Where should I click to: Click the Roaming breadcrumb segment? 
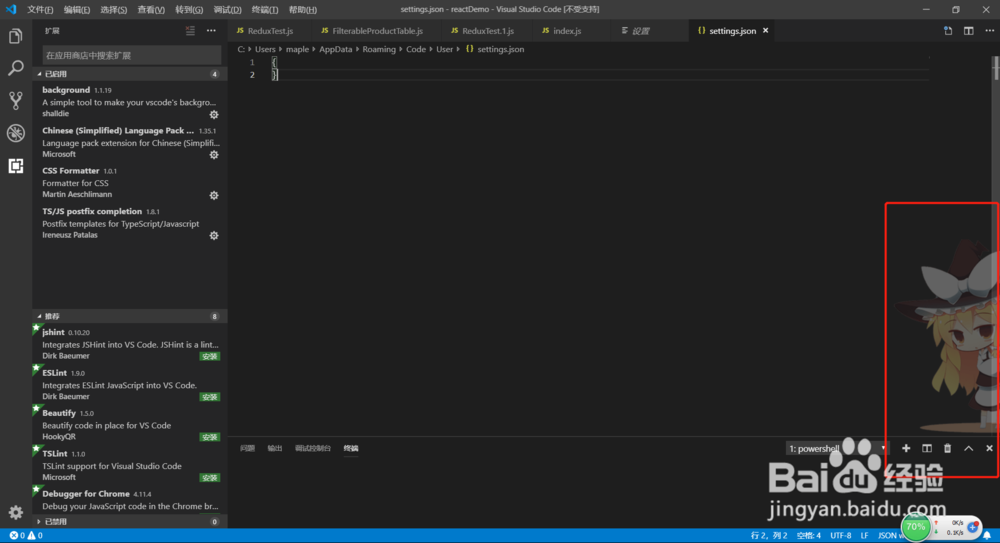click(x=379, y=49)
